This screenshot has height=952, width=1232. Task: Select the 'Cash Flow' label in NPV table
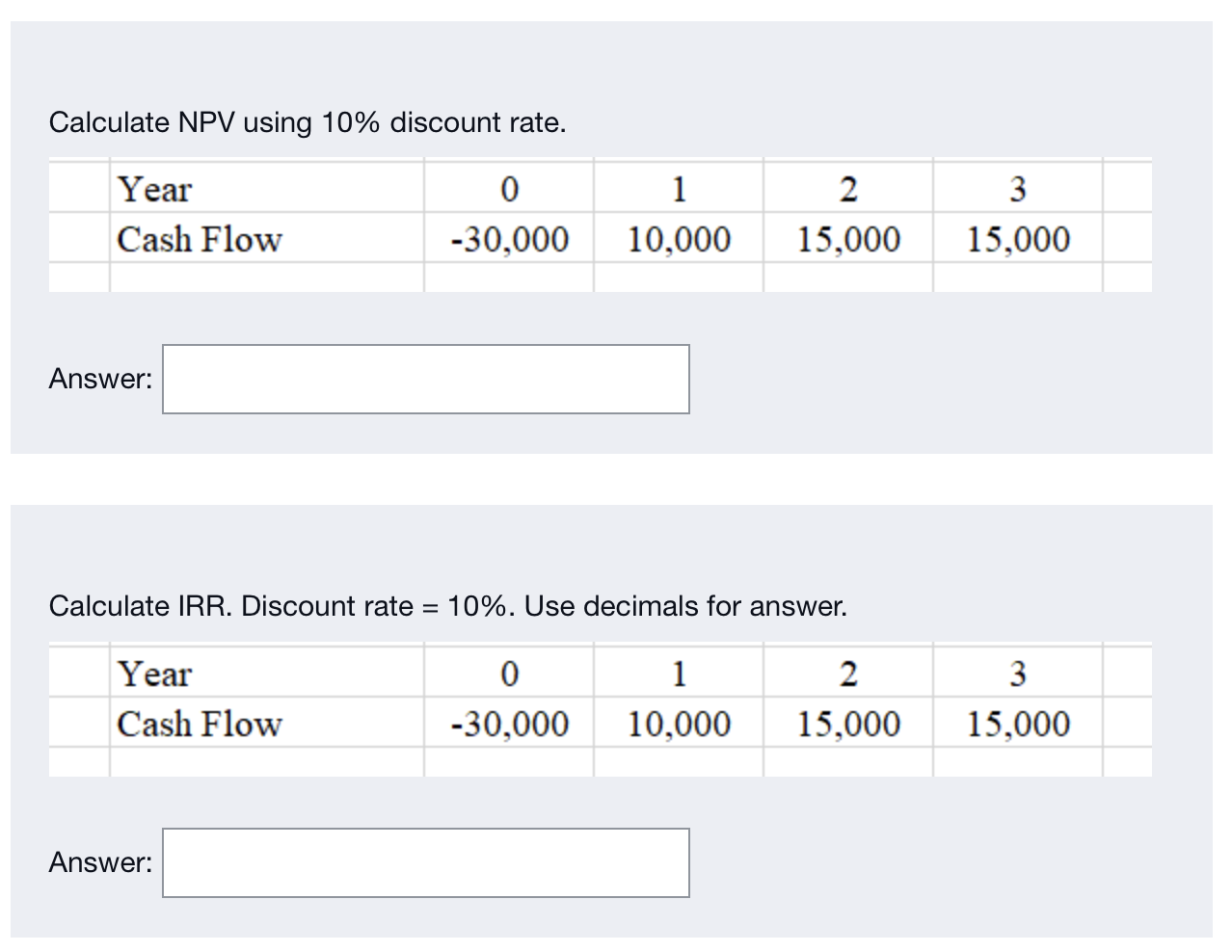[200, 240]
